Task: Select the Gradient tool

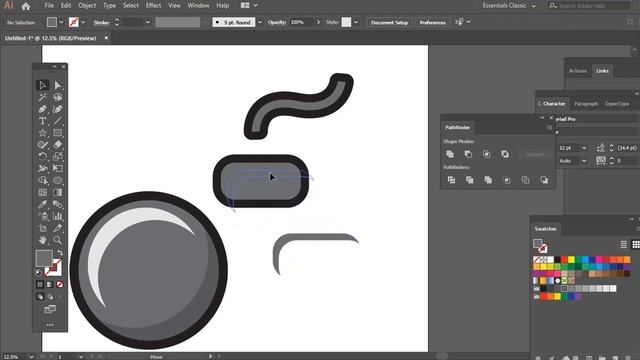Action: (x=58, y=192)
